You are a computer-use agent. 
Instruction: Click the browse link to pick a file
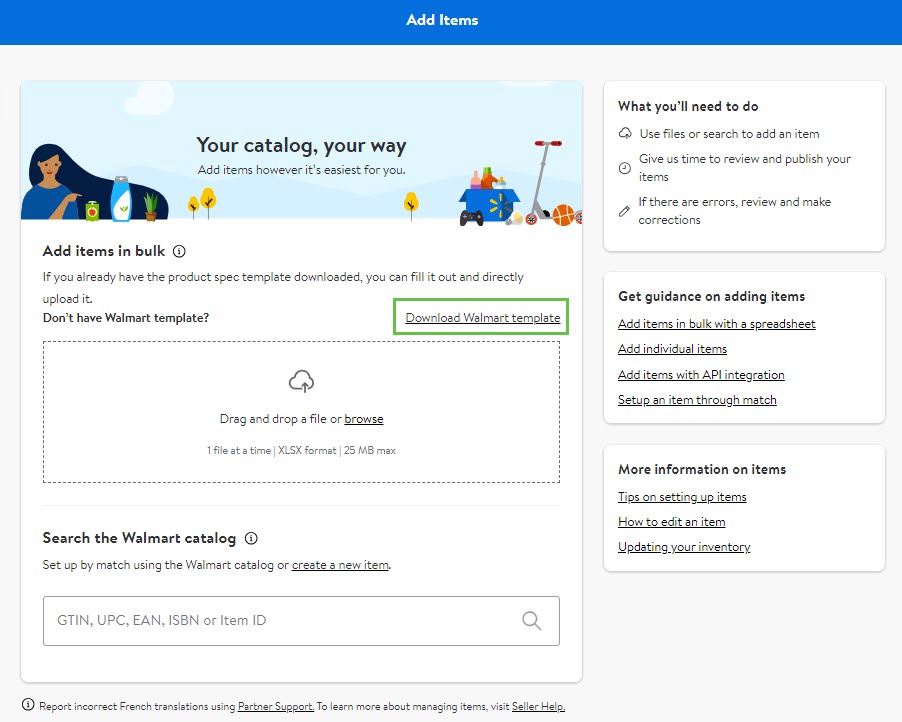tap(364, 419)
